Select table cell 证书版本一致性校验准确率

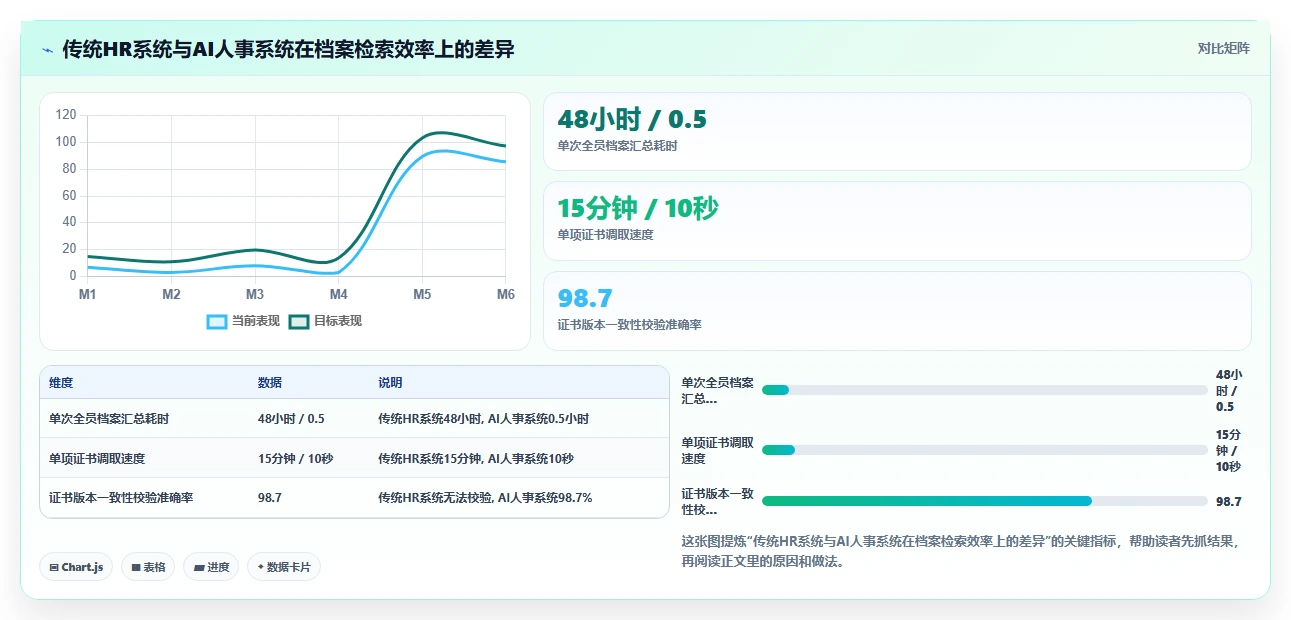tap(121, 497)
